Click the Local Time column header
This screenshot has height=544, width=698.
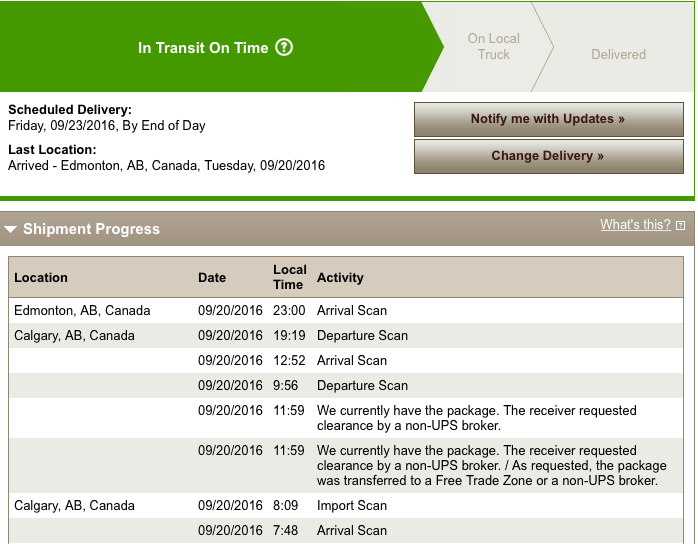tap(290, 277)
